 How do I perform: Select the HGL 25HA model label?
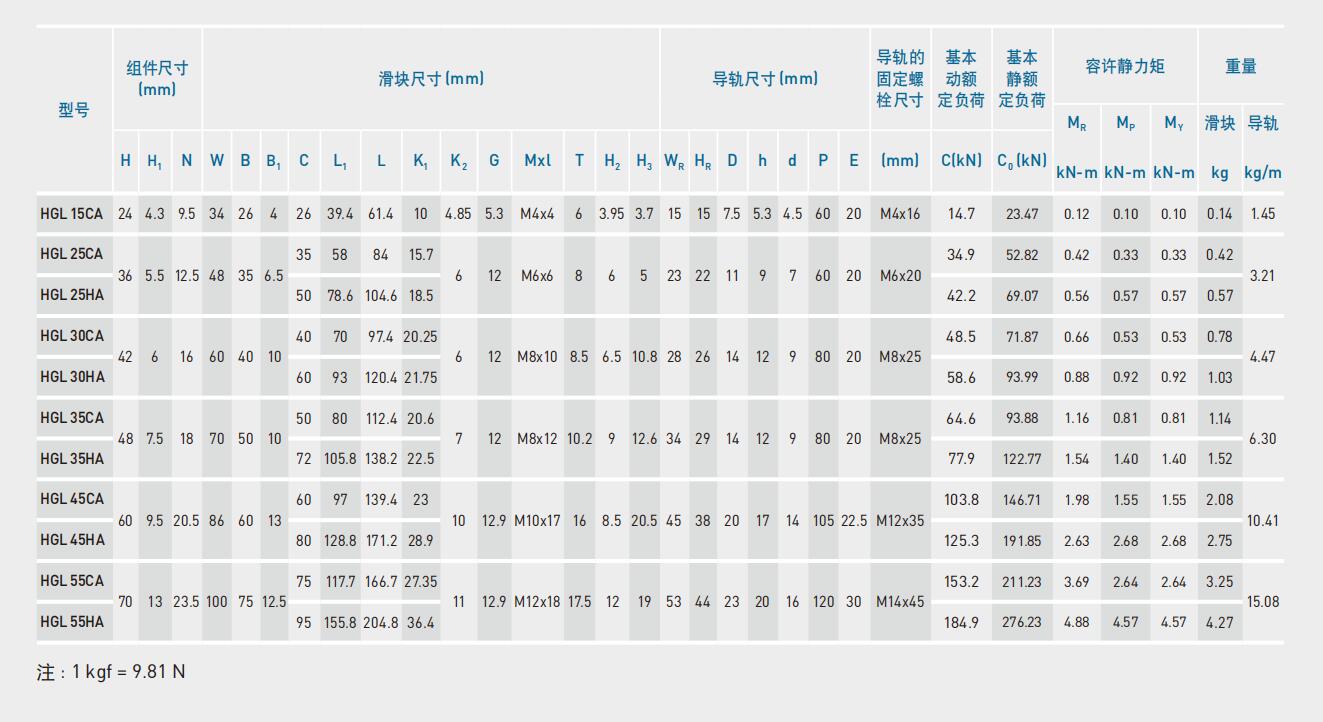[x=72, y=295]
